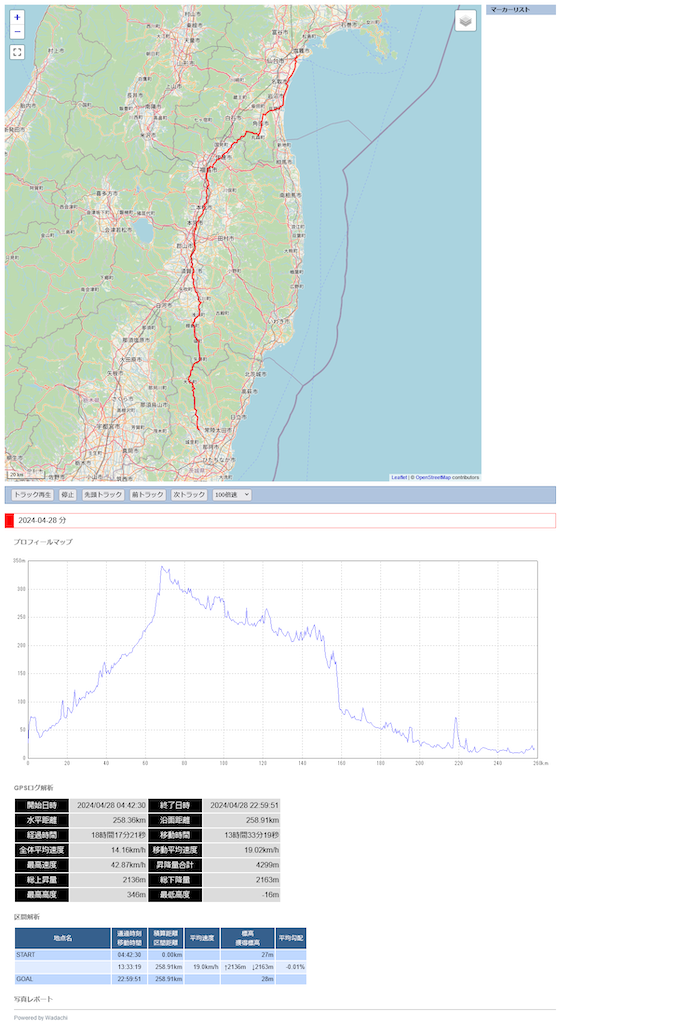The image size is (689, 1024).
Task: Click the 開始日時 label cell
Action: [x=42, y=805]
